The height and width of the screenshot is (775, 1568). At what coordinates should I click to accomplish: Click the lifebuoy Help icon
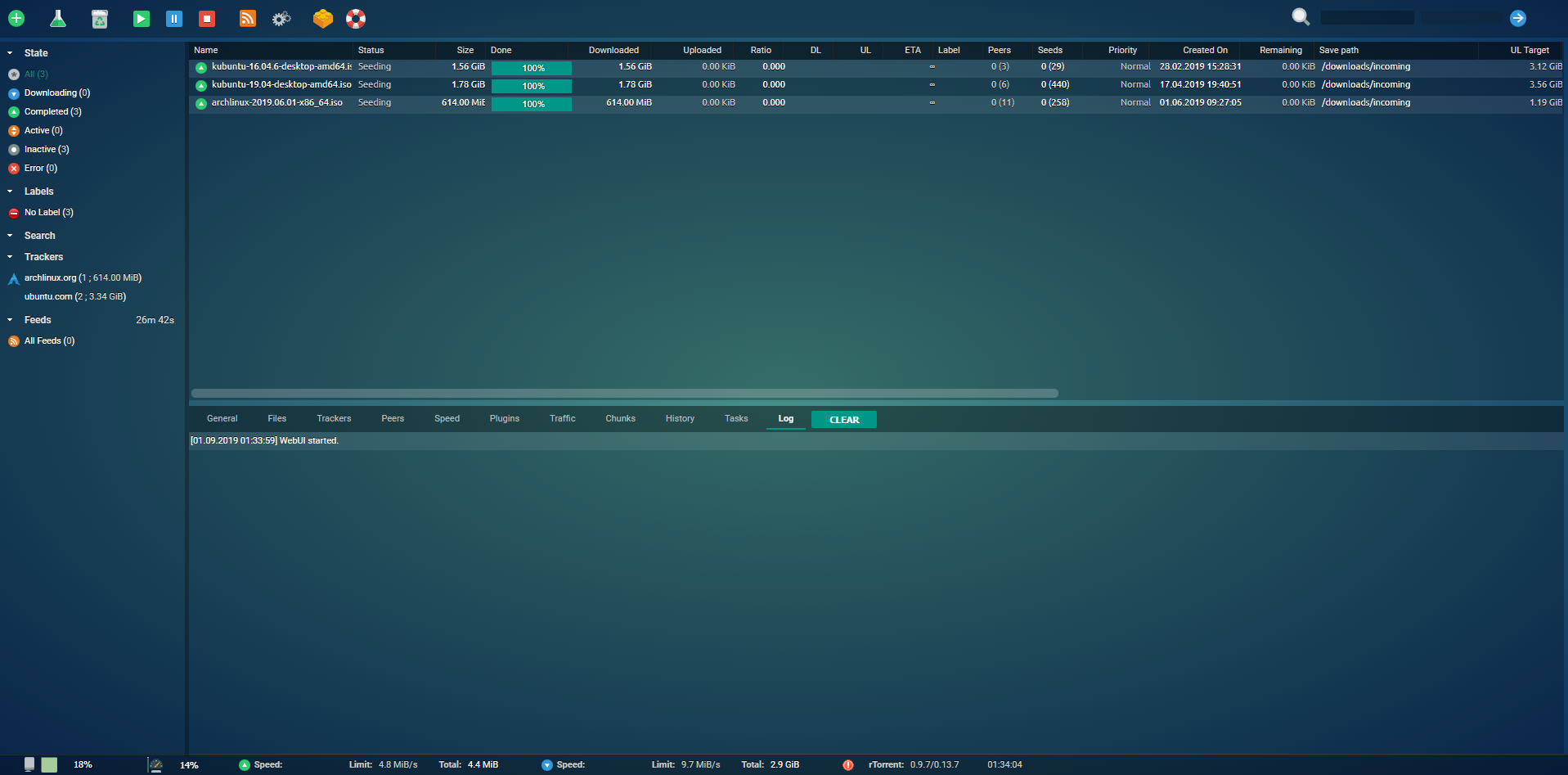[x=356, y=19]
